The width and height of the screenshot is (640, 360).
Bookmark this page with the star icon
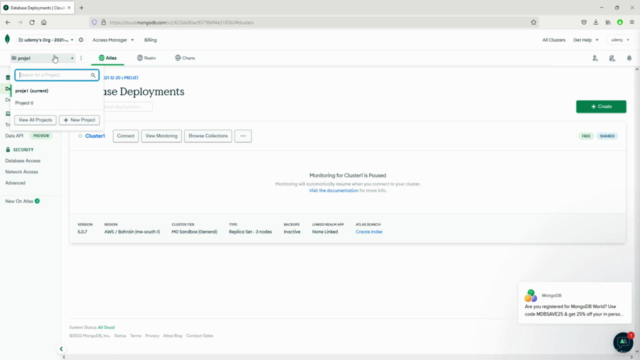click(x=533, y=22)
